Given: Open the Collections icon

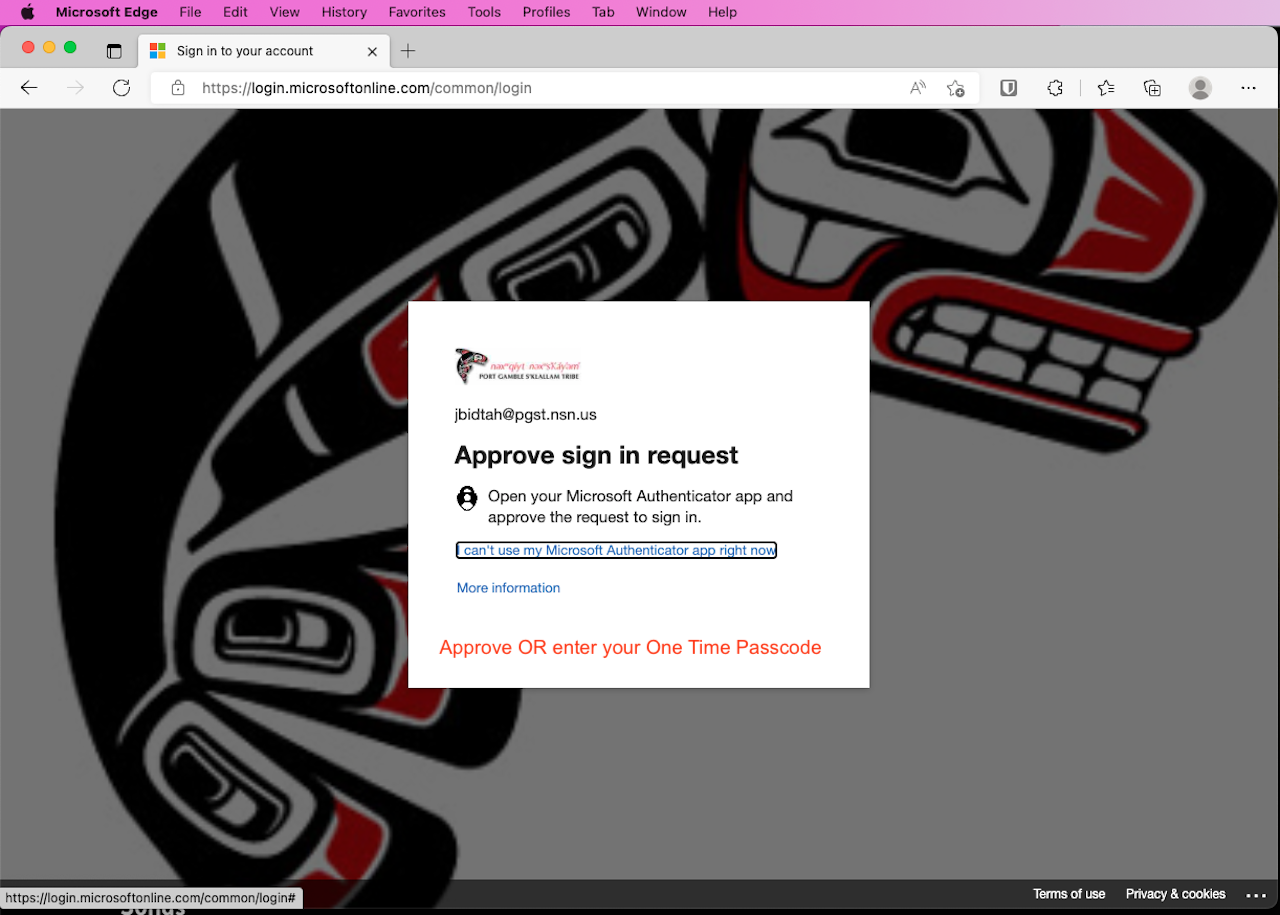Looking at the screenshot, I should [x=1152, y=88].
